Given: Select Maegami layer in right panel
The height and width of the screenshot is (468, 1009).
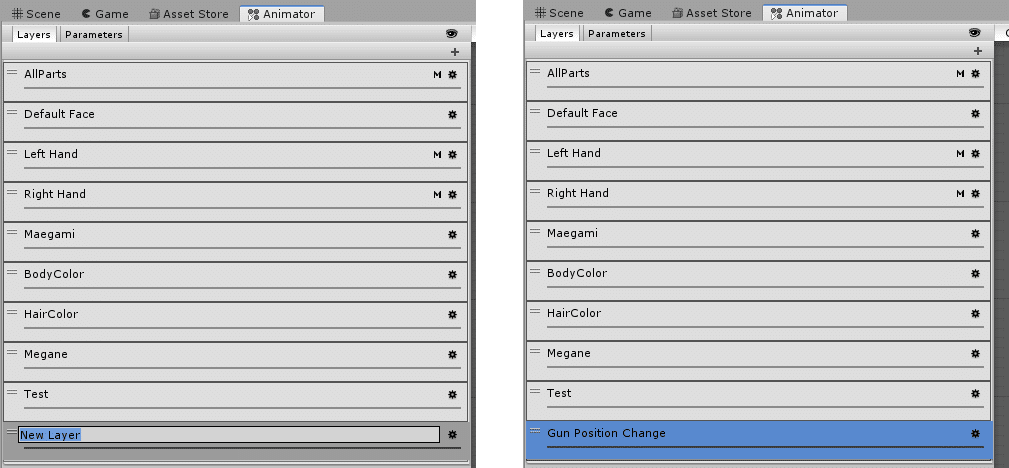Looking at the screenshot, I should pyautogui.click(x=759, y=241).
